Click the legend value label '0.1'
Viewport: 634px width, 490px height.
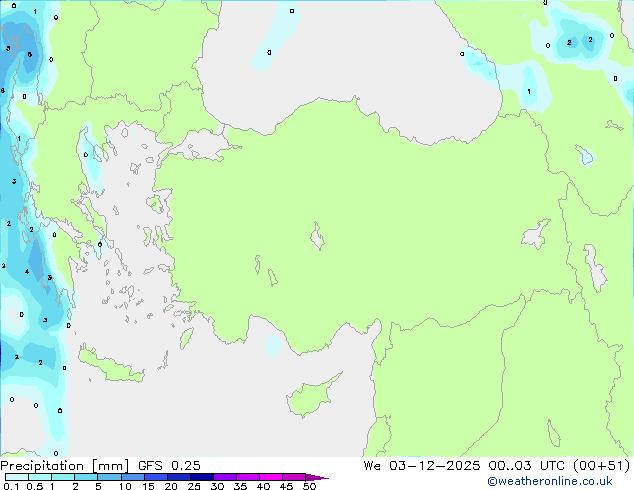click(11, 486)
